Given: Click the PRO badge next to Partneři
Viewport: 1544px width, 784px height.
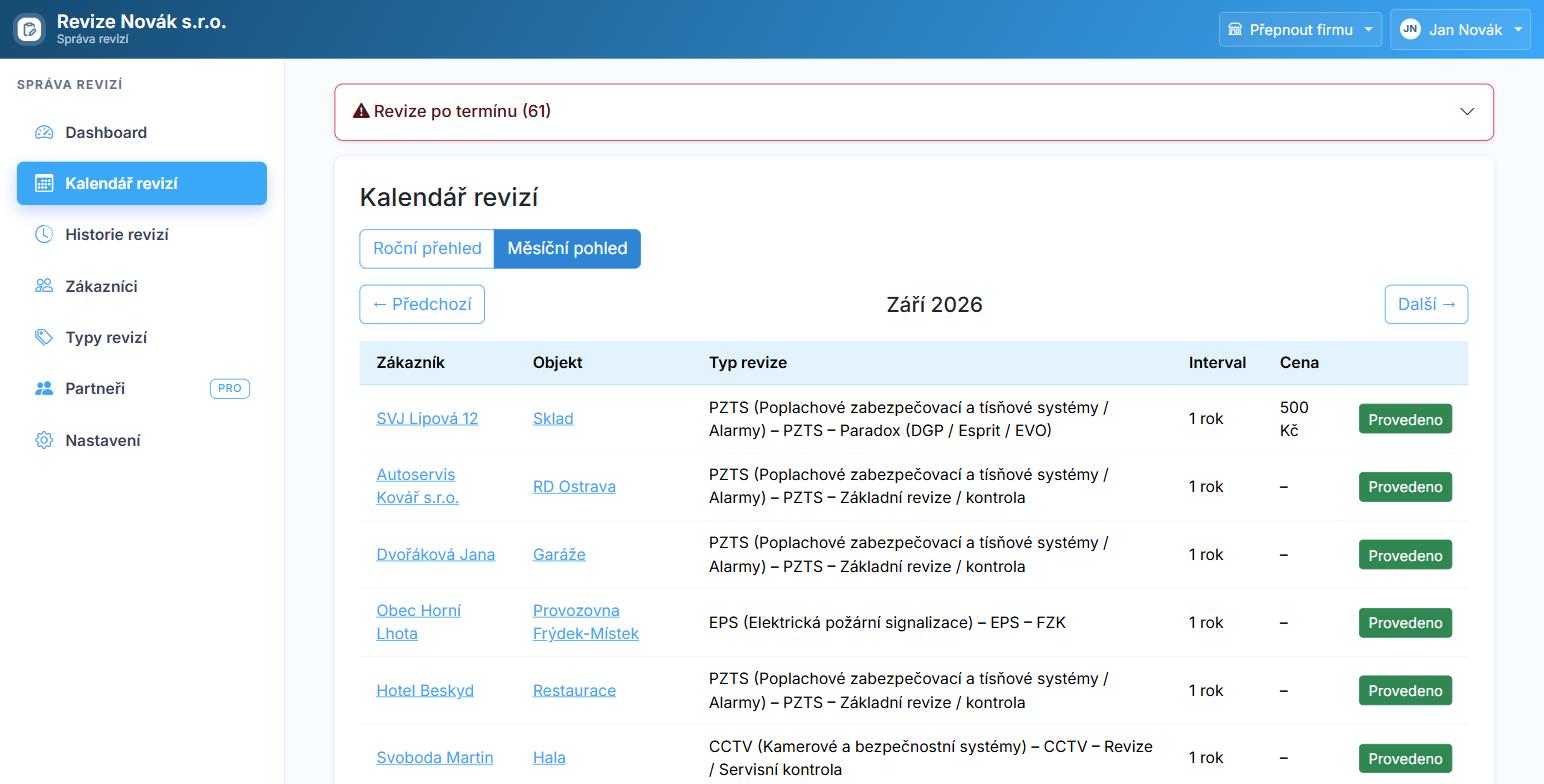Looking at the screenshot, I should [x=230, y=388].
